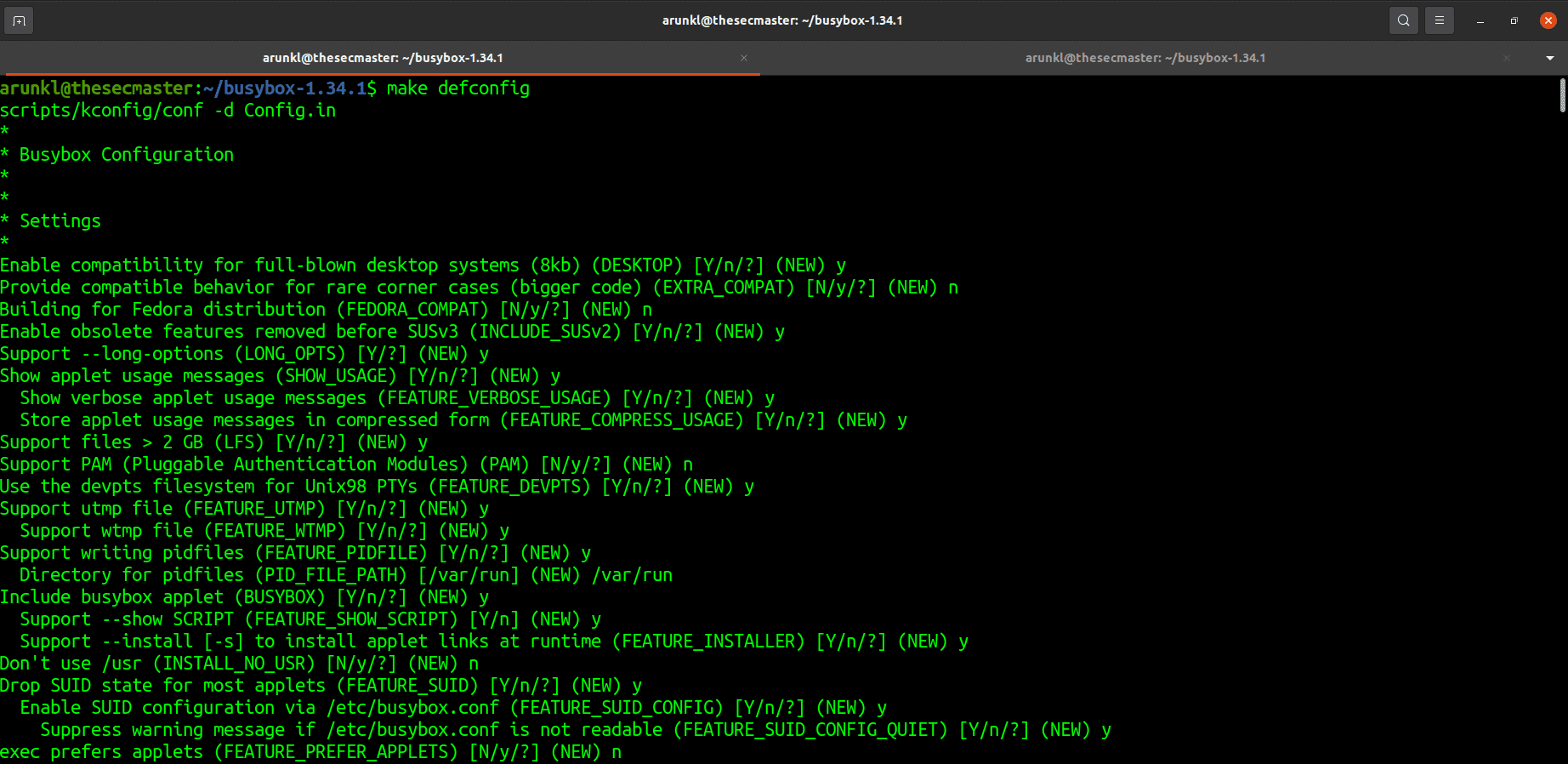Click the '(FEATURE_UTMP)' option line
The width and height of the screenshot is (1568, 764).
[x=245, y=509]
